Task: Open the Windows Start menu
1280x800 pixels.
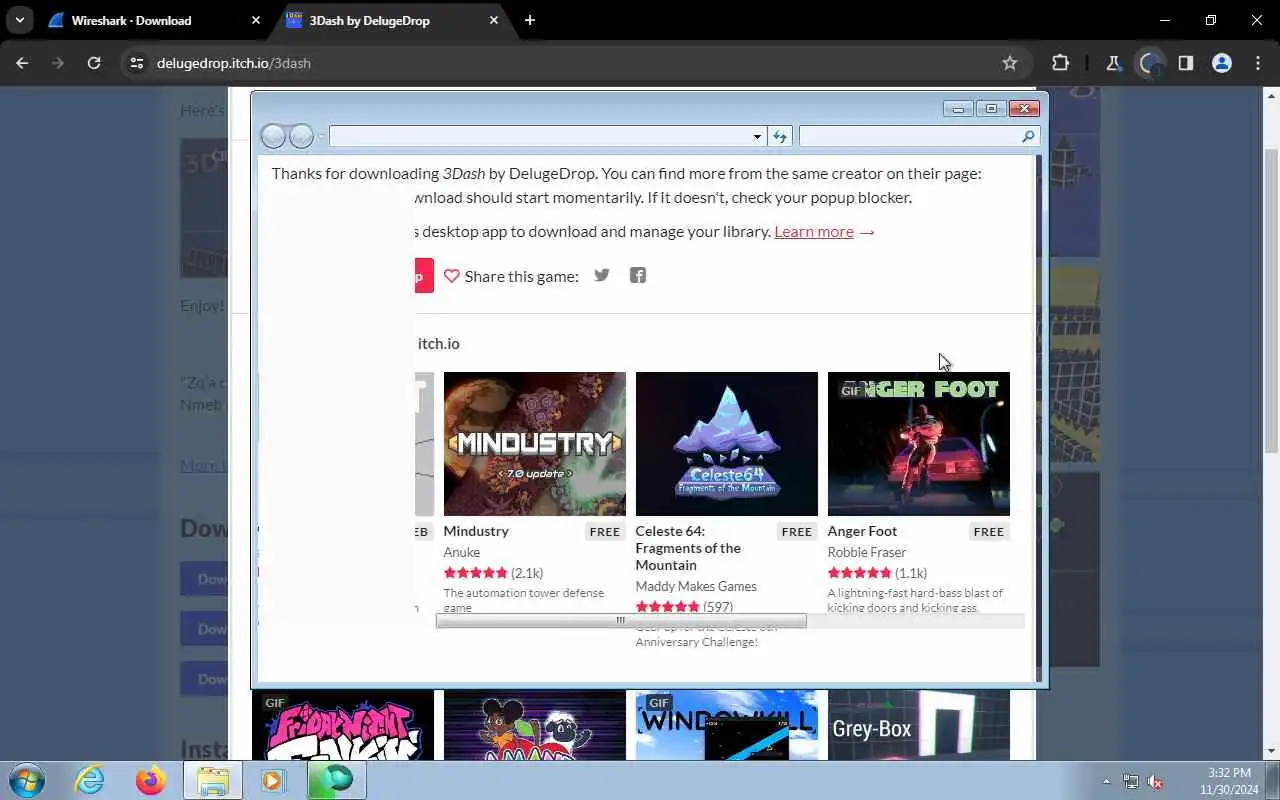Action: [26, 780]
